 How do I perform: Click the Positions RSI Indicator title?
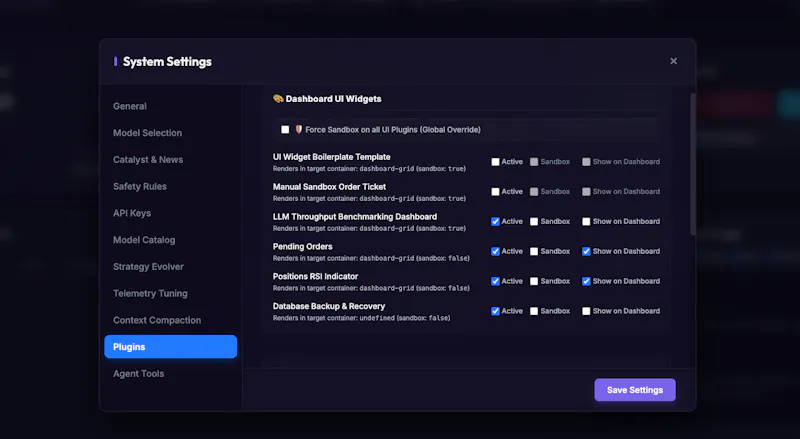pos(315,276)
